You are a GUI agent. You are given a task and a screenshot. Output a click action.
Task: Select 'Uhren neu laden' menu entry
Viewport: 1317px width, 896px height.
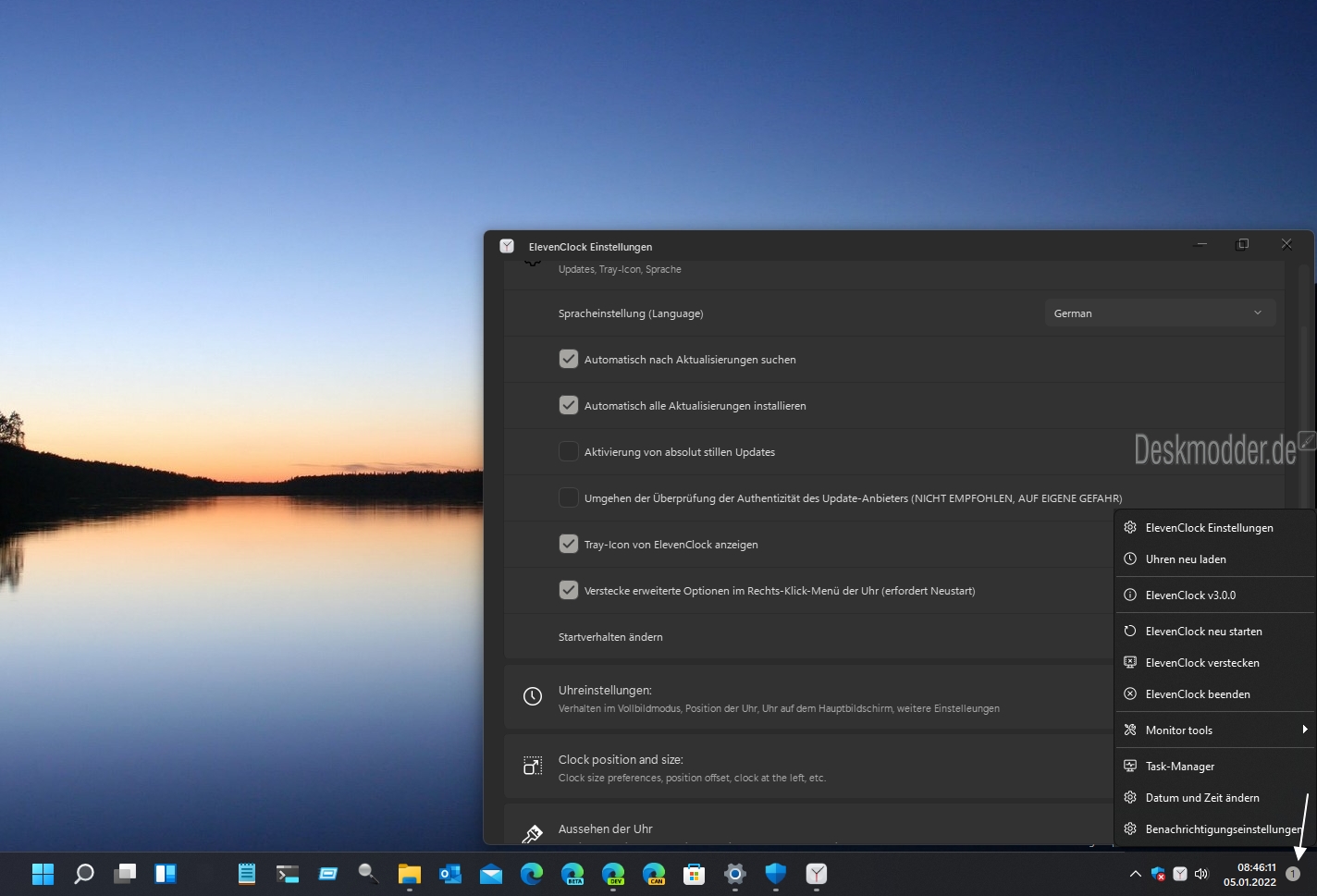pos(1214,559)
